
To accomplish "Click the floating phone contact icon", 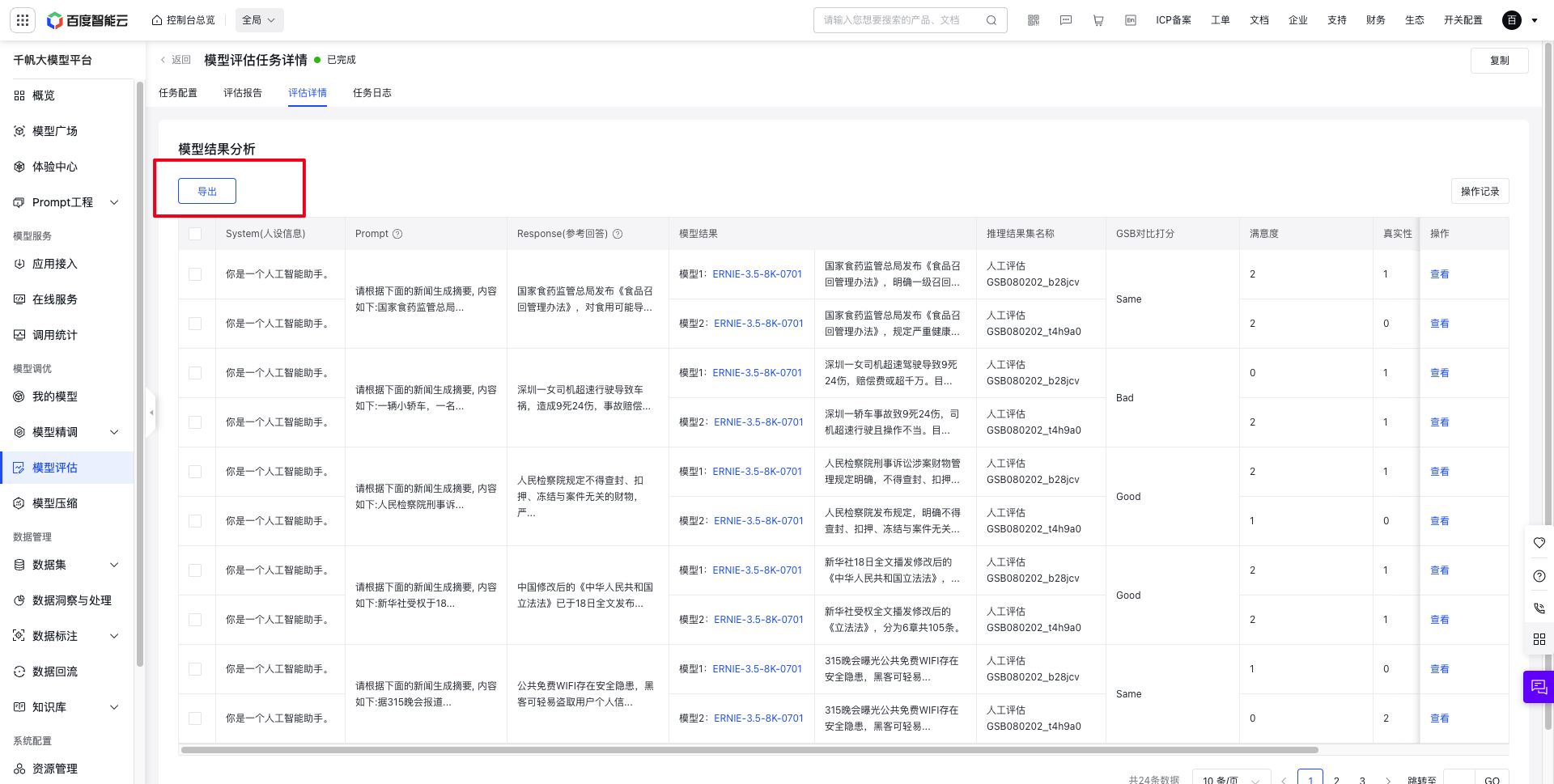I will click(1539, 608).
